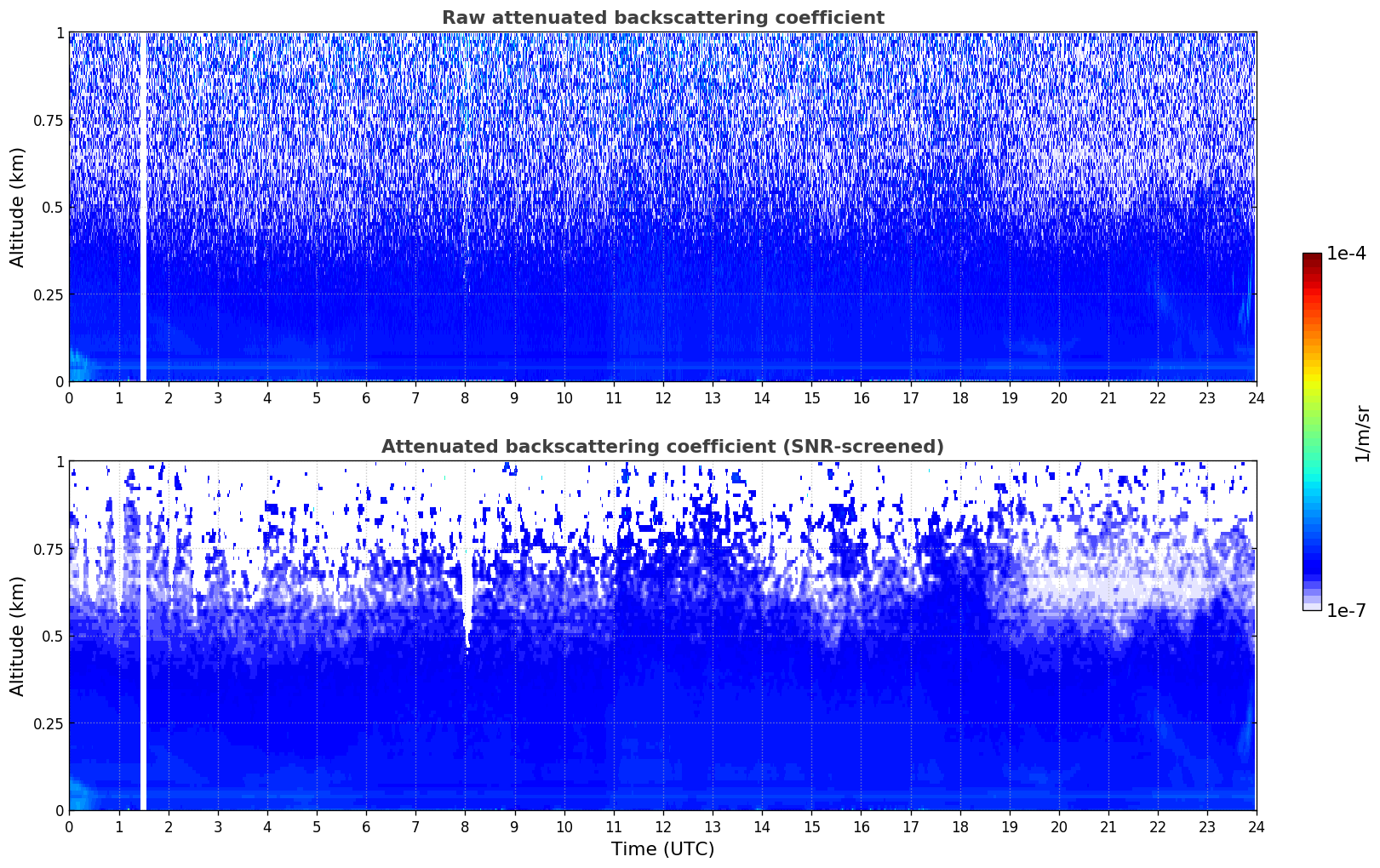Click hour 24 tick under bottom plot
1380x868 pixels.
(1256, 826)
